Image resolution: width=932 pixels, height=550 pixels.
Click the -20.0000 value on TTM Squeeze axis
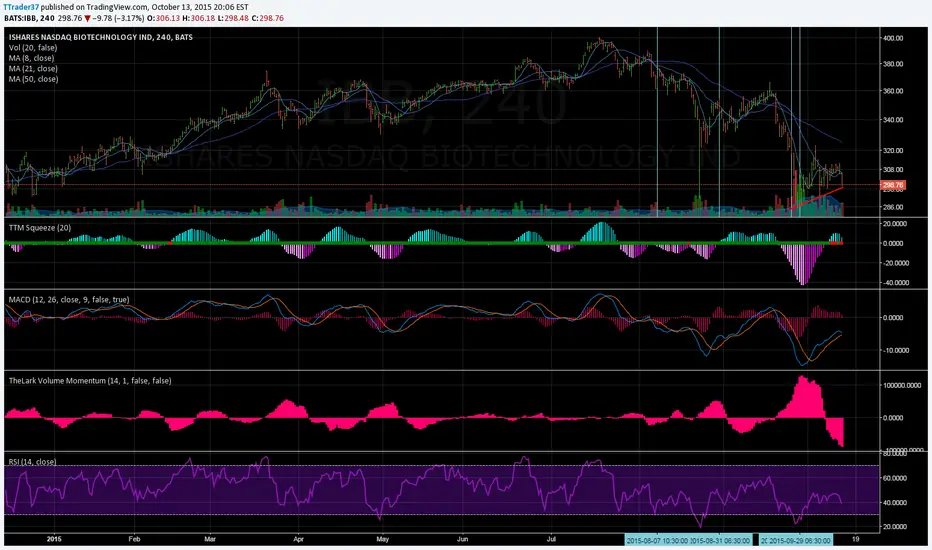[x=895, y=263]
